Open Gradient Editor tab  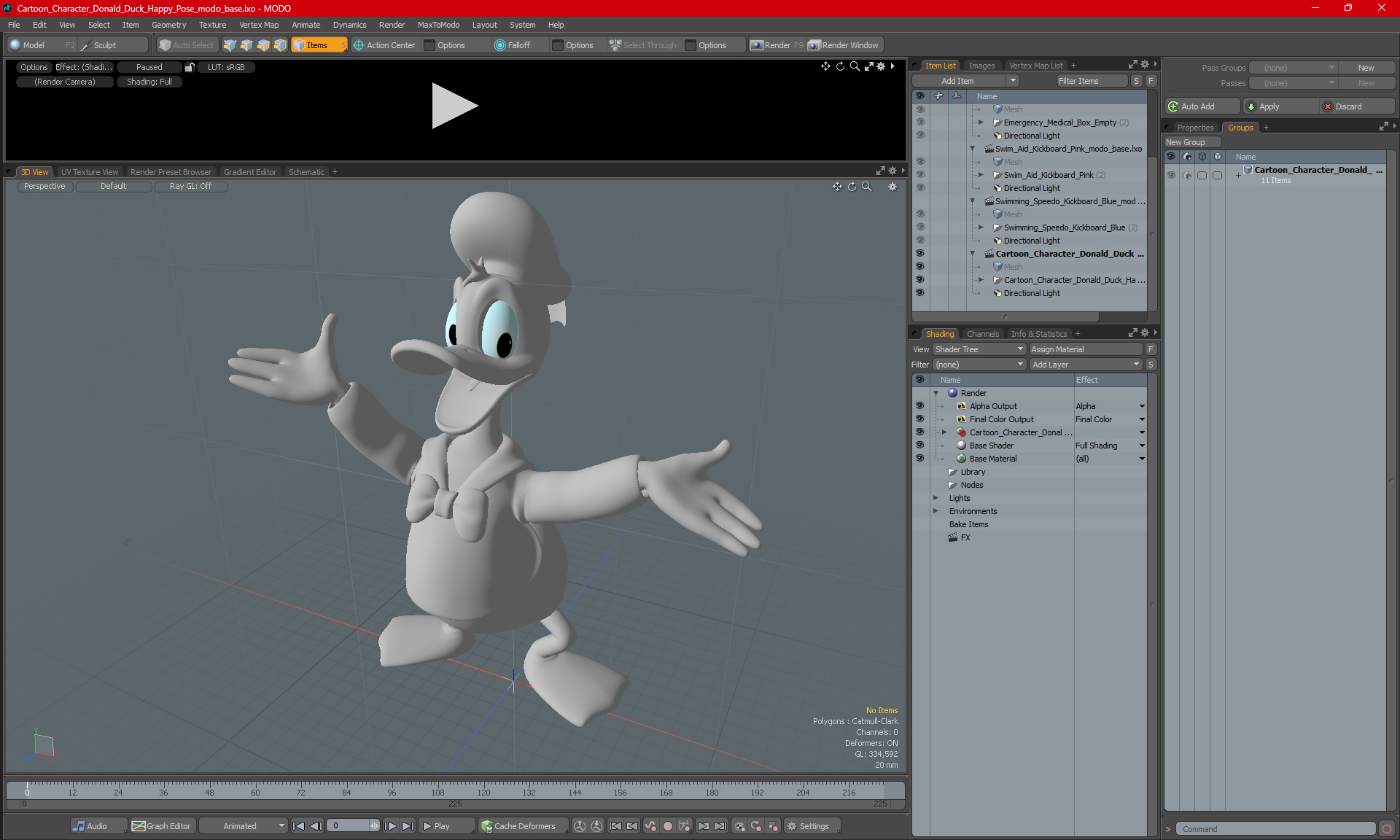coord(250,172)
